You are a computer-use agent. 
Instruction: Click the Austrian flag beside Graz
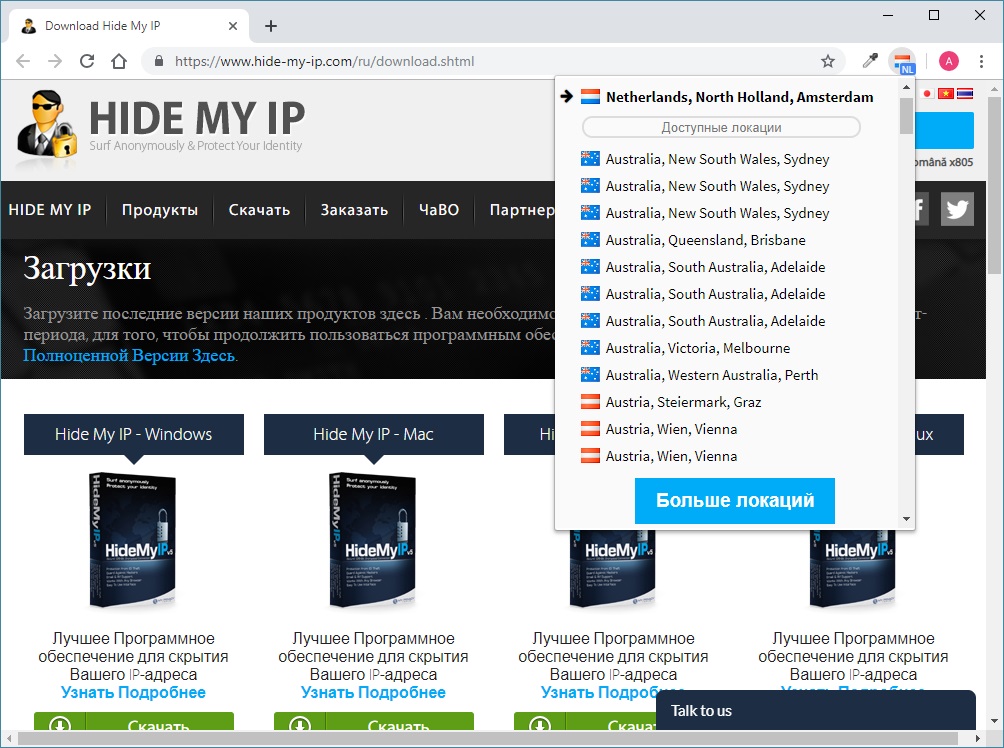(590, 402)
